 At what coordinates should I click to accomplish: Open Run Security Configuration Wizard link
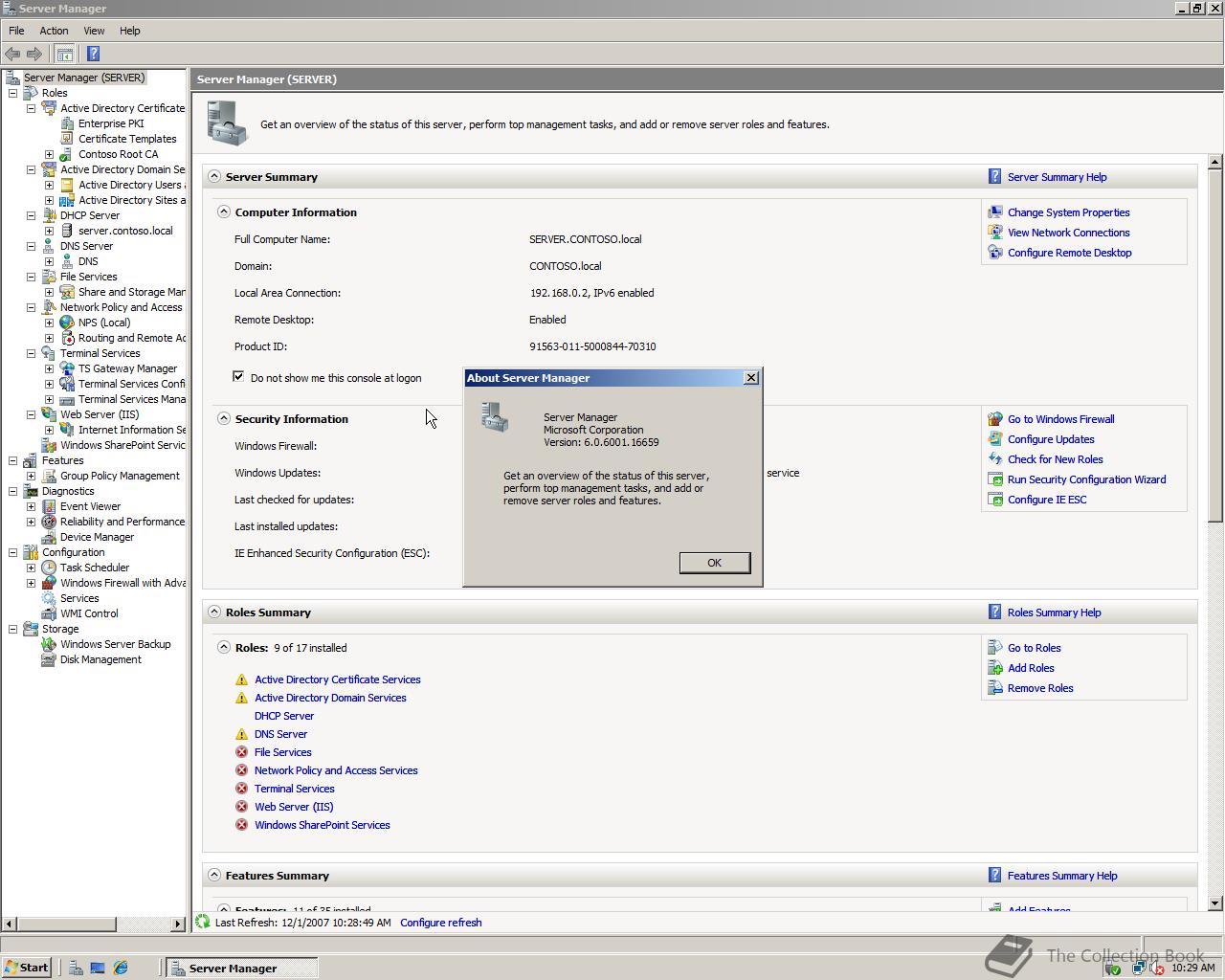(1086, 479)
